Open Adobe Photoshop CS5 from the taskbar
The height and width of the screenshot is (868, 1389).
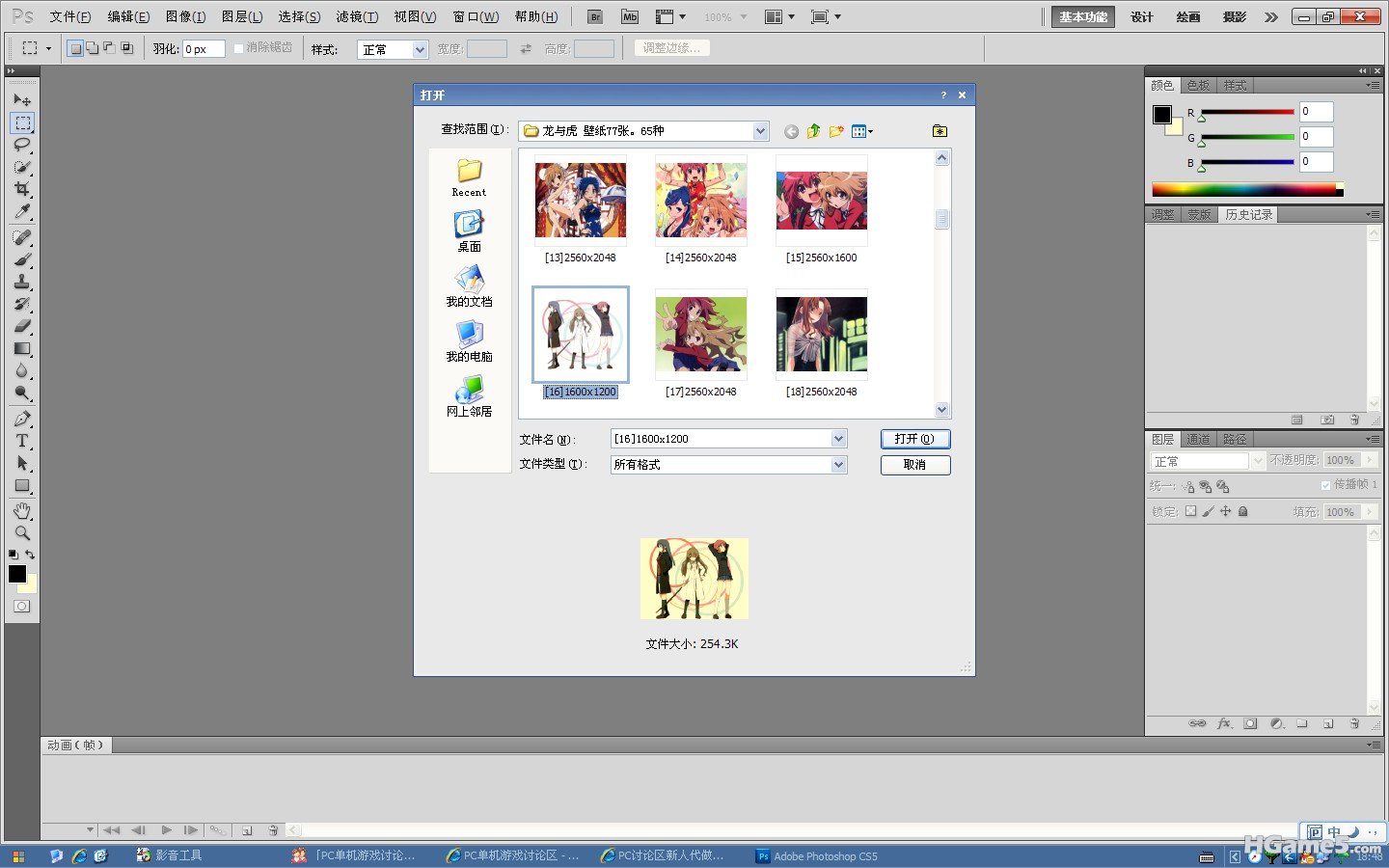point(818,856)
